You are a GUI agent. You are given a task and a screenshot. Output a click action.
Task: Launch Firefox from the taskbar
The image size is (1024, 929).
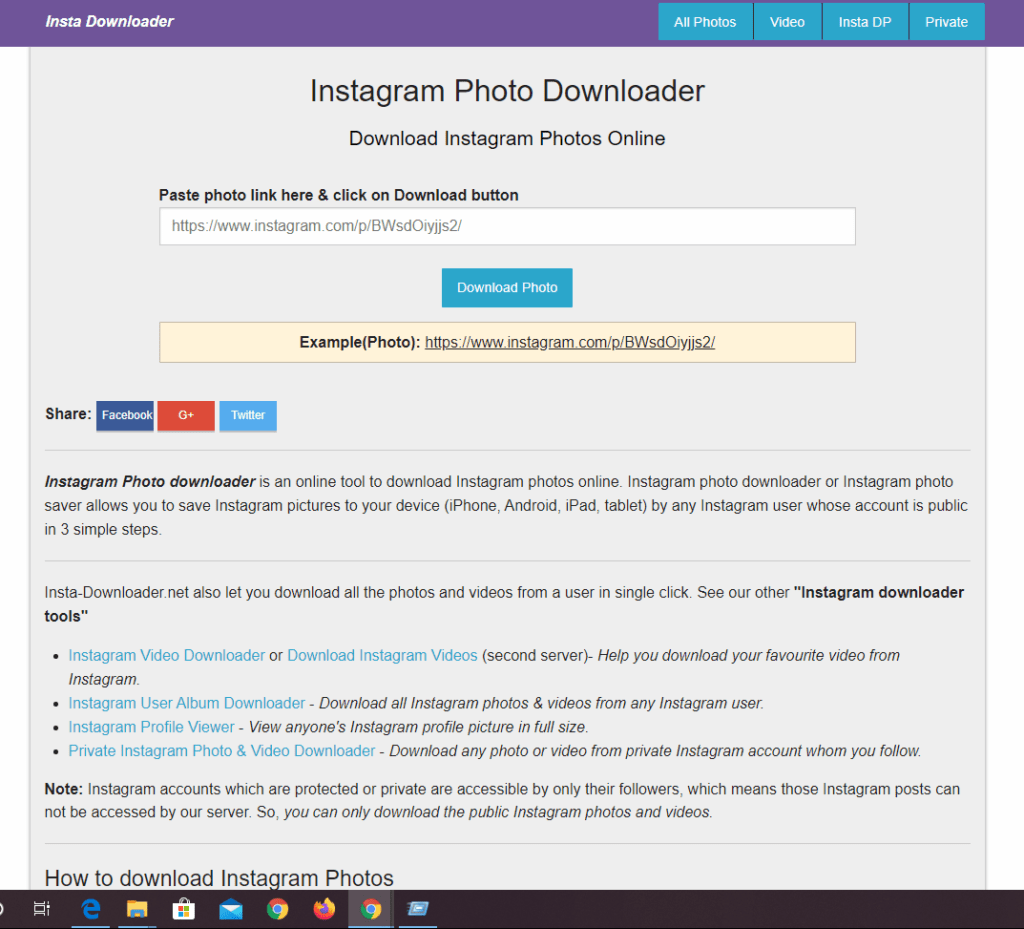324,909
